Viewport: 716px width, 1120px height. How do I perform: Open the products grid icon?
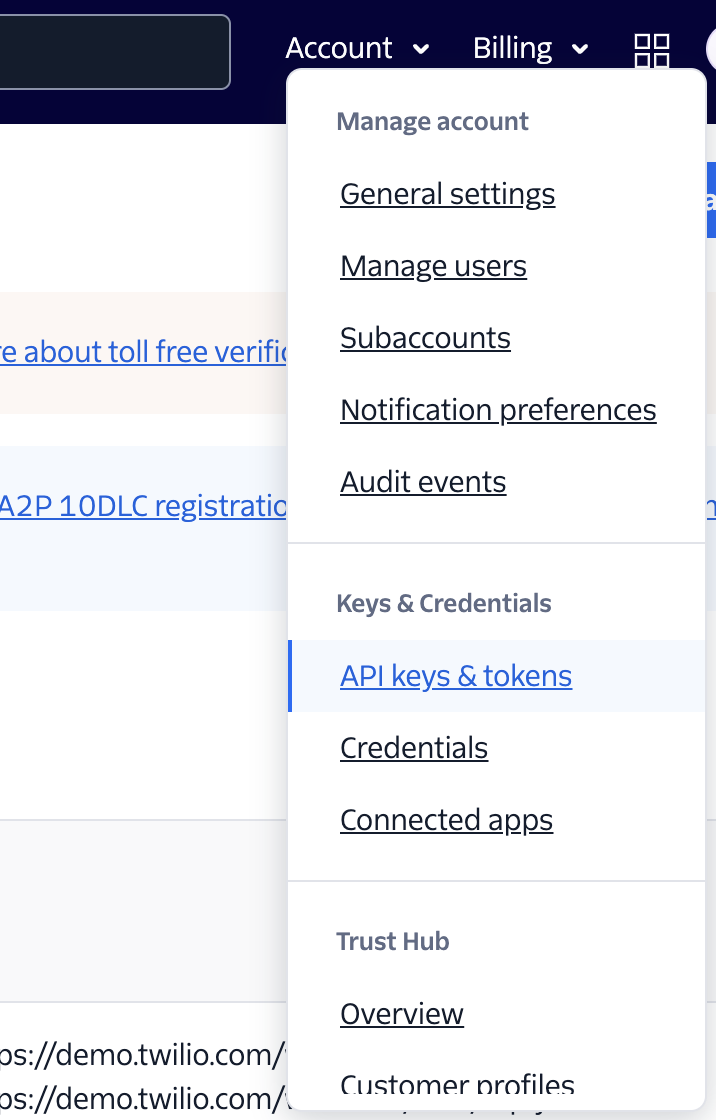point(652,49)
